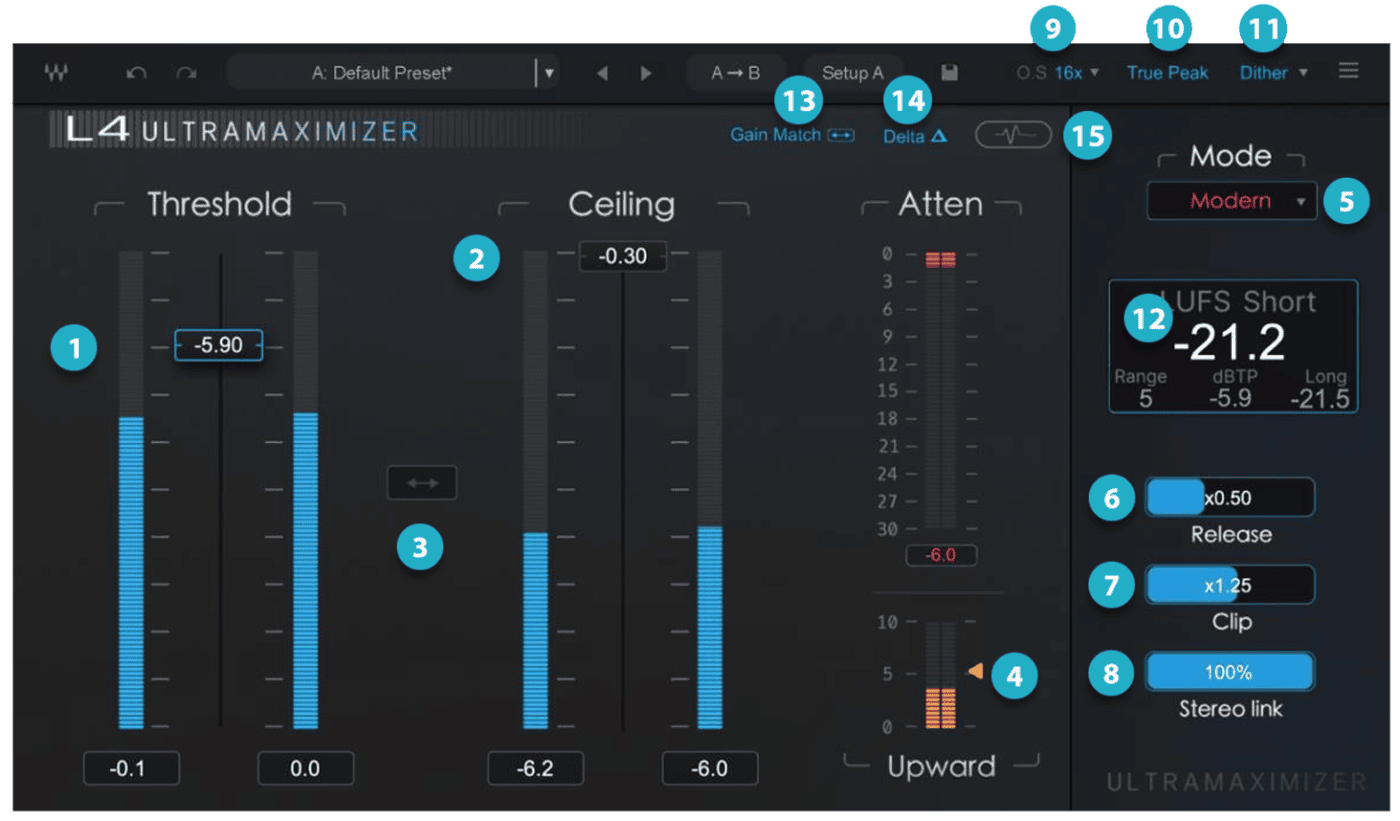Click the L4 Ultramaximizer title logo
Viewport: 1400px width, 821px height.
point(242,130)
